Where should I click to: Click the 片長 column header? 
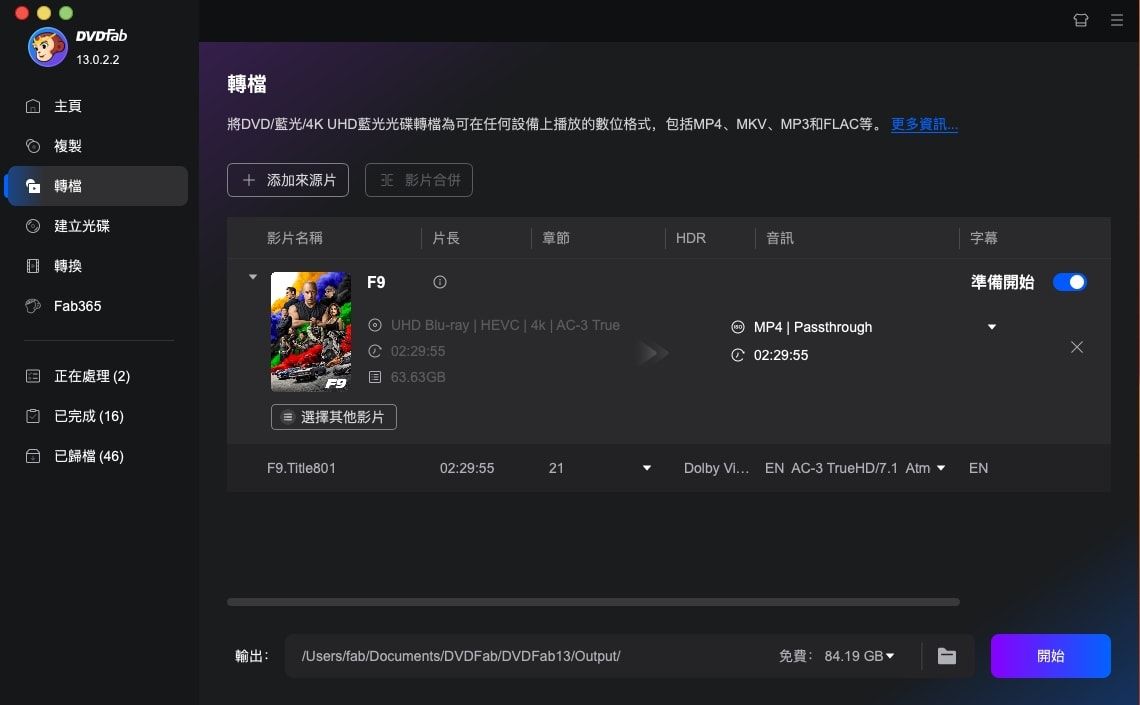pyautogui.click(x=446, y=238)
